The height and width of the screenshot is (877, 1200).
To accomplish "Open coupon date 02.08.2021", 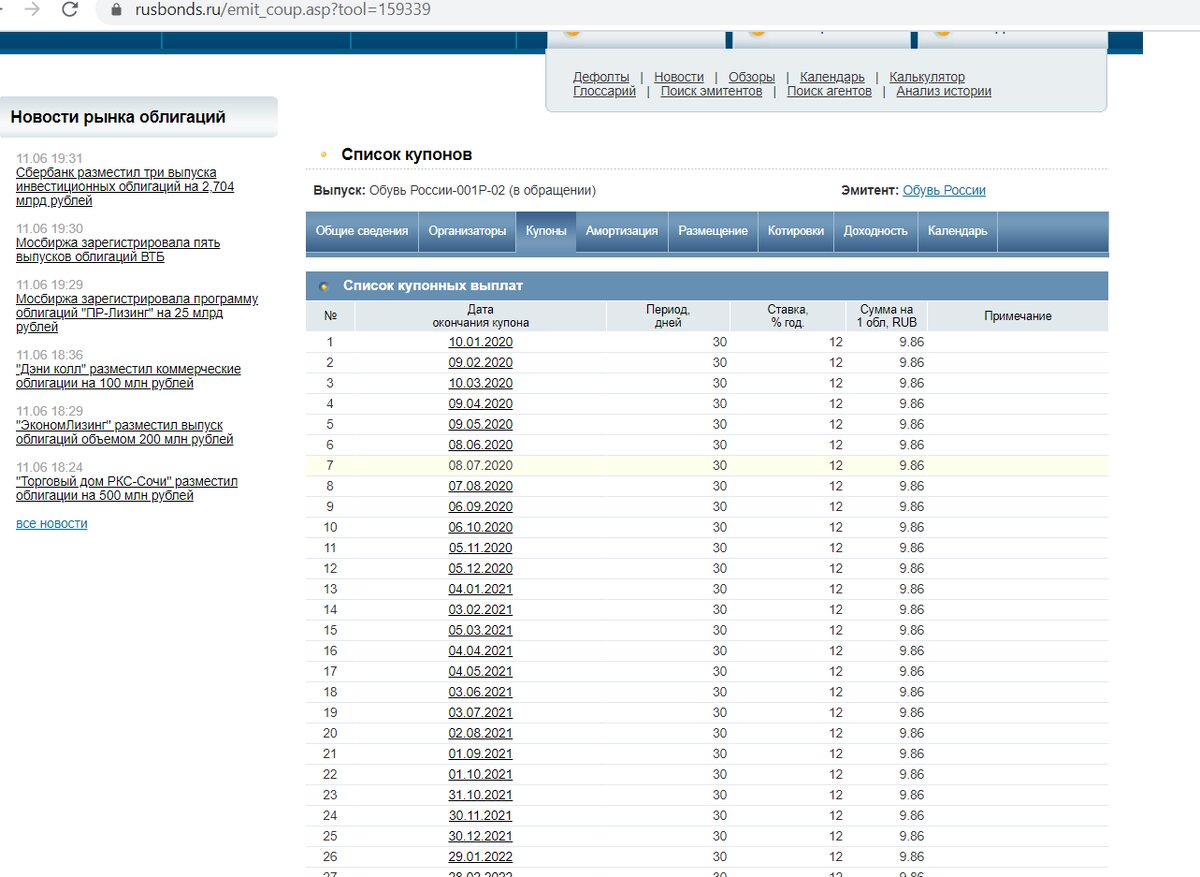I will 480,733.
